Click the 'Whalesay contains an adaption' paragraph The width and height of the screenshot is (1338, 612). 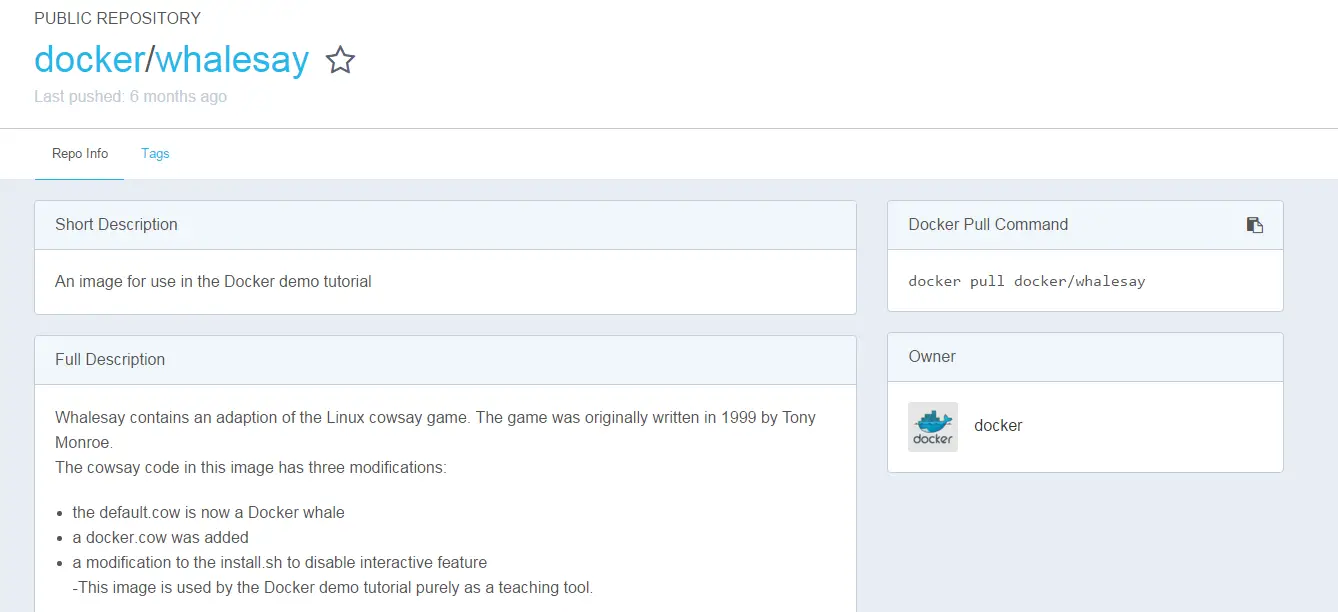click(435, 430)
